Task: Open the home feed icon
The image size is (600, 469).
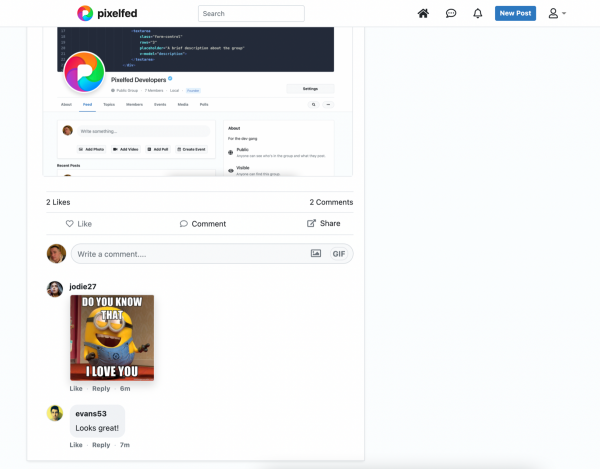Action: point(423,13)
